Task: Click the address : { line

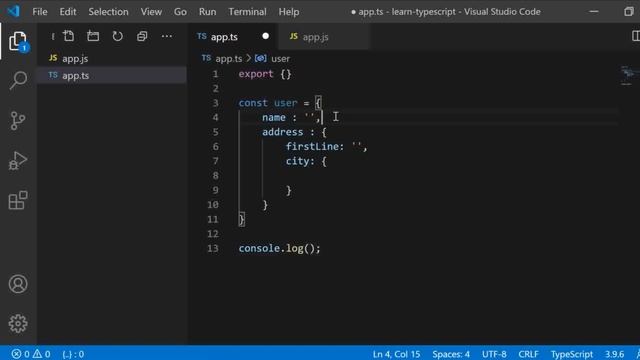Action: pyautogui.click(x=294, y=132)
